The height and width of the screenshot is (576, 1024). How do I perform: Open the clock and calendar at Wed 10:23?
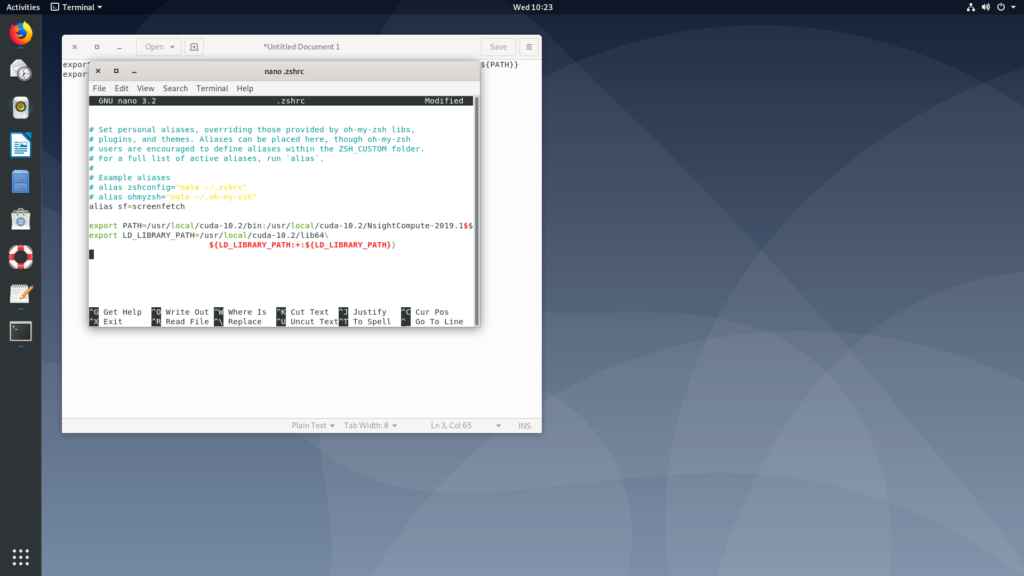[532, 7]
